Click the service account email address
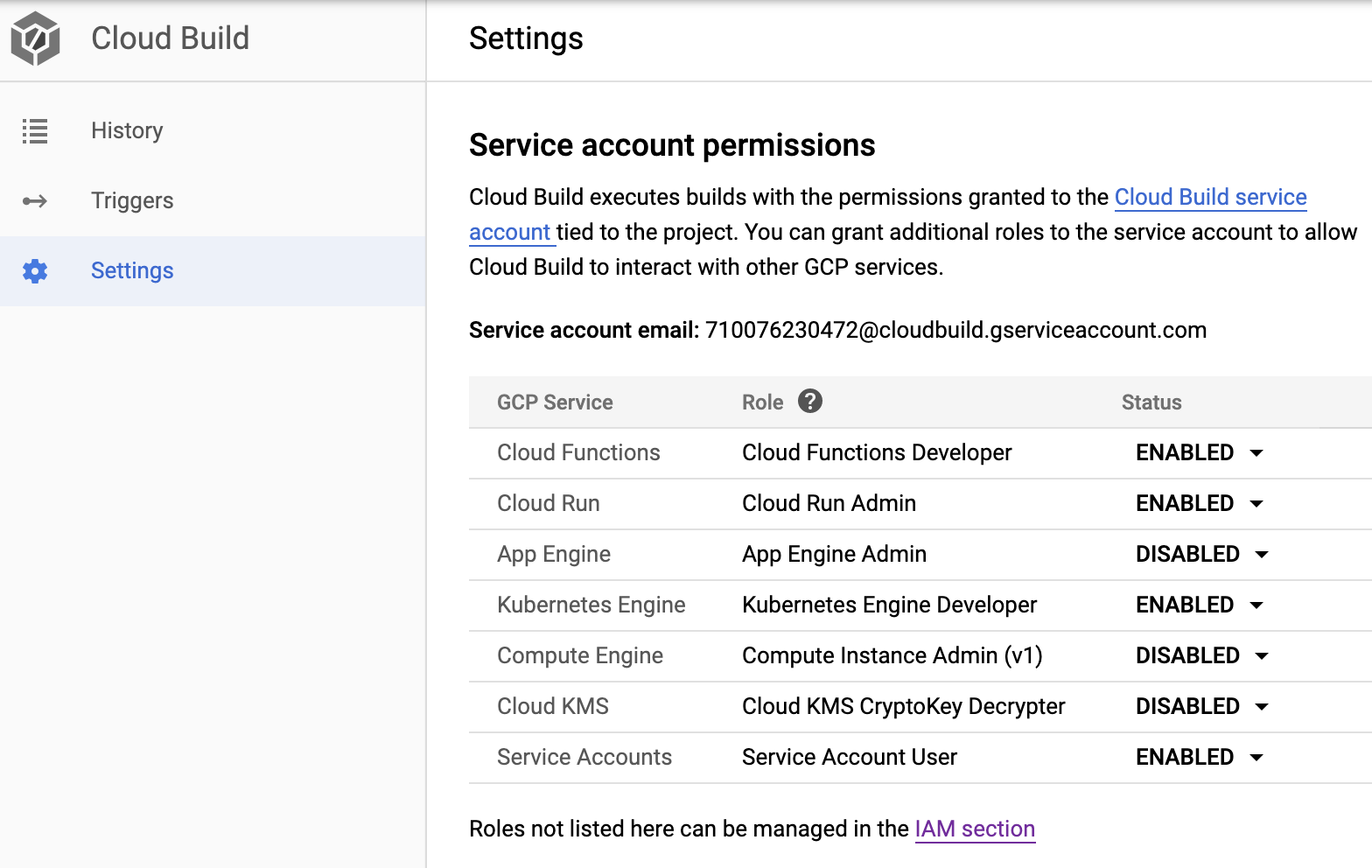The height and width of the screenshot is (868, 1372). pos(955,331)
